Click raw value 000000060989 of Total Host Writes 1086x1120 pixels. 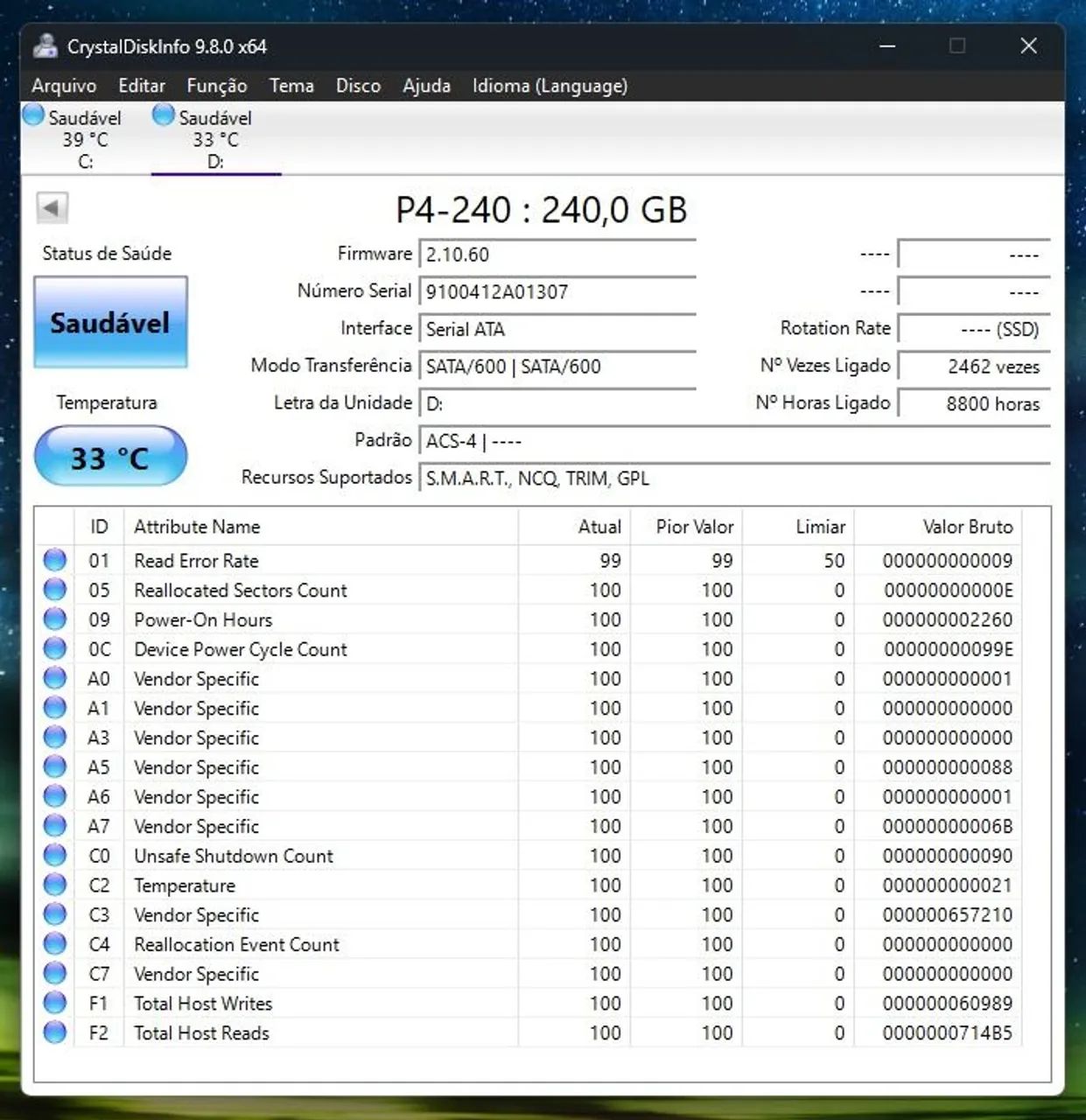[x=948, y=1004]
